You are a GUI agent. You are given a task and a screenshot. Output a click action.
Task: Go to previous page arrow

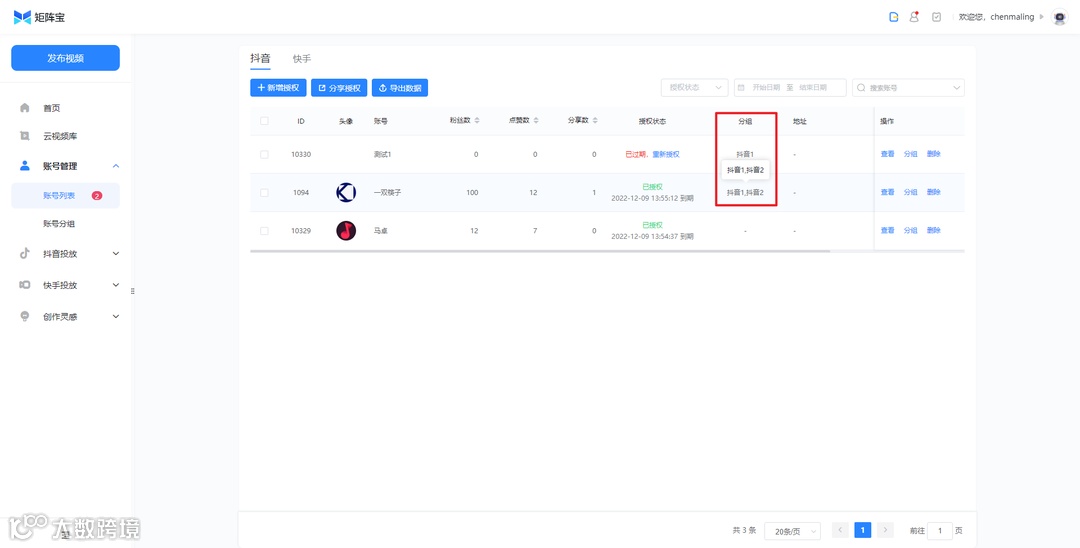[840, 530]
